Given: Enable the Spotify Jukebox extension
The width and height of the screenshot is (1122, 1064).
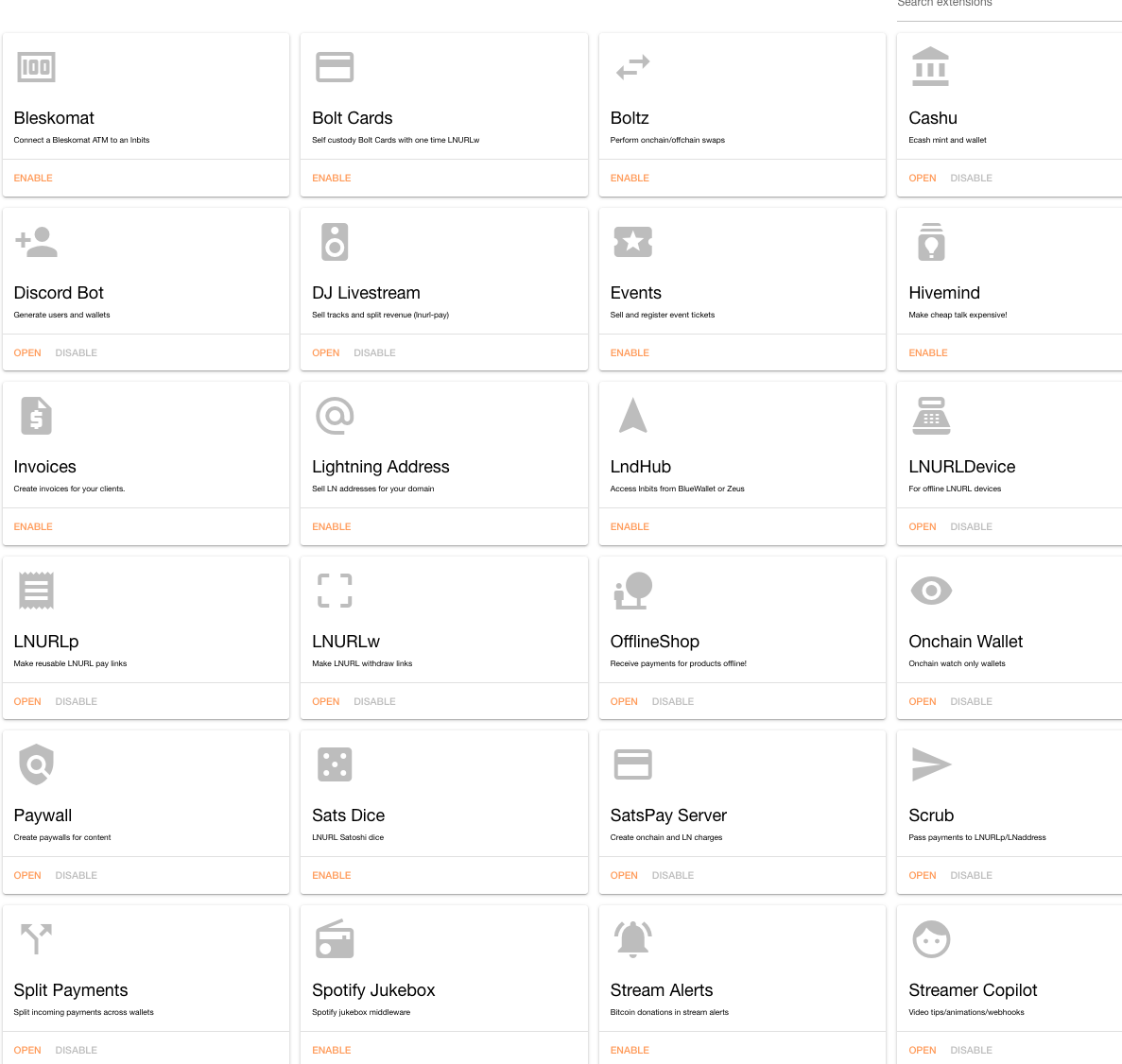Looking at the screenshot, I should [331, 1050].
